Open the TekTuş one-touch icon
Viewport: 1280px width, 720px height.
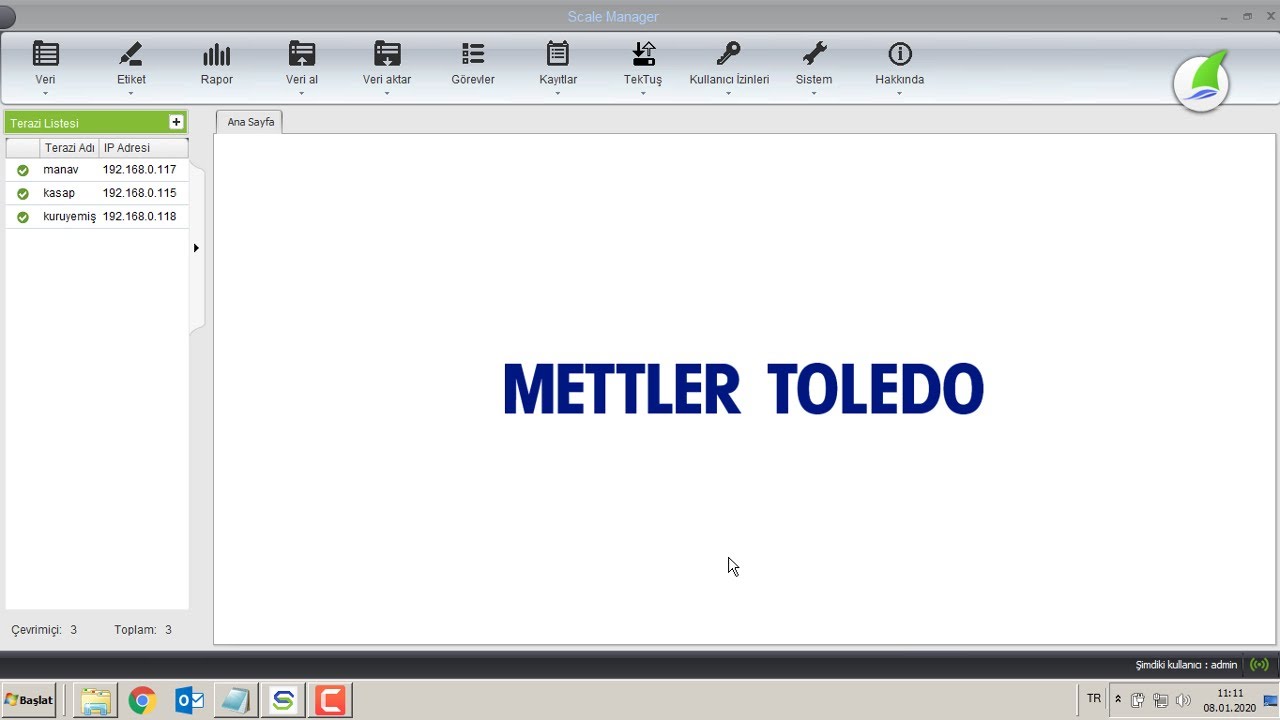pyautogui.click(x=643, y=54)
